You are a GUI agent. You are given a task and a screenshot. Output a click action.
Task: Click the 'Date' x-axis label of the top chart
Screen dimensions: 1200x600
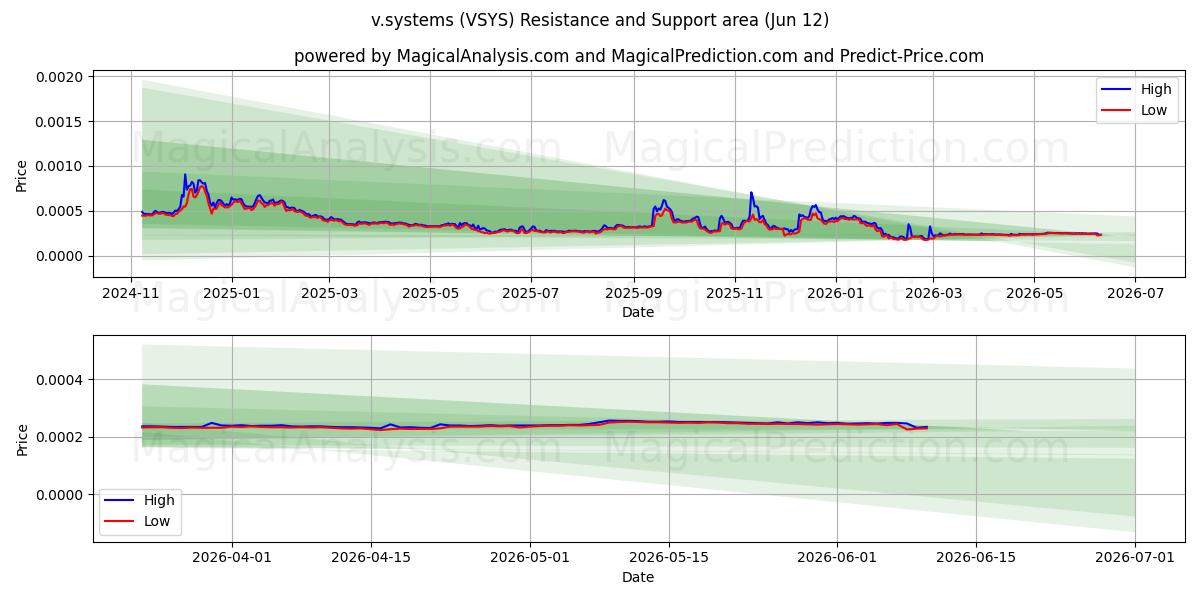(638, 312)
